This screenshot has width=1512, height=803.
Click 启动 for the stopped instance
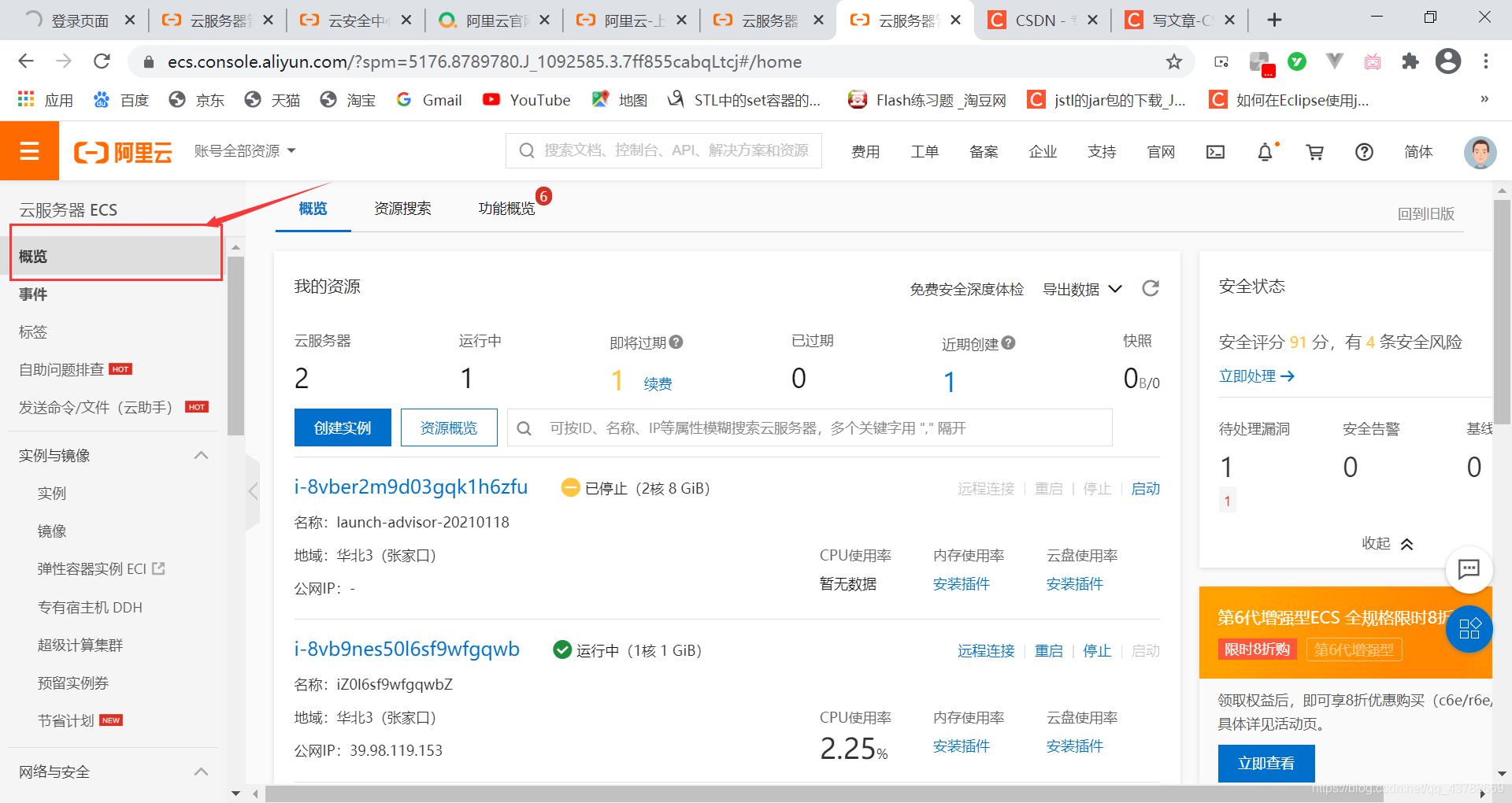click(1146, 489)
